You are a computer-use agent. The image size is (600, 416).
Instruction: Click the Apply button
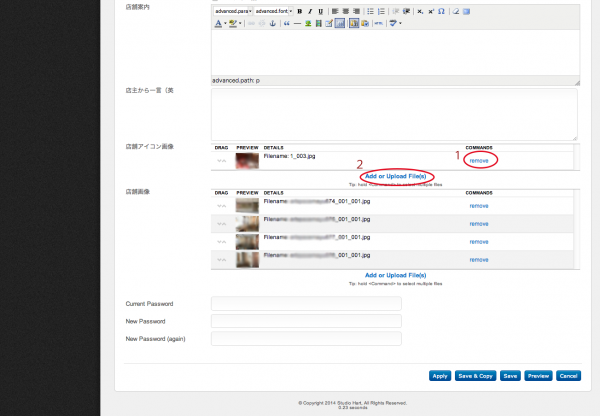pos(439,376)
